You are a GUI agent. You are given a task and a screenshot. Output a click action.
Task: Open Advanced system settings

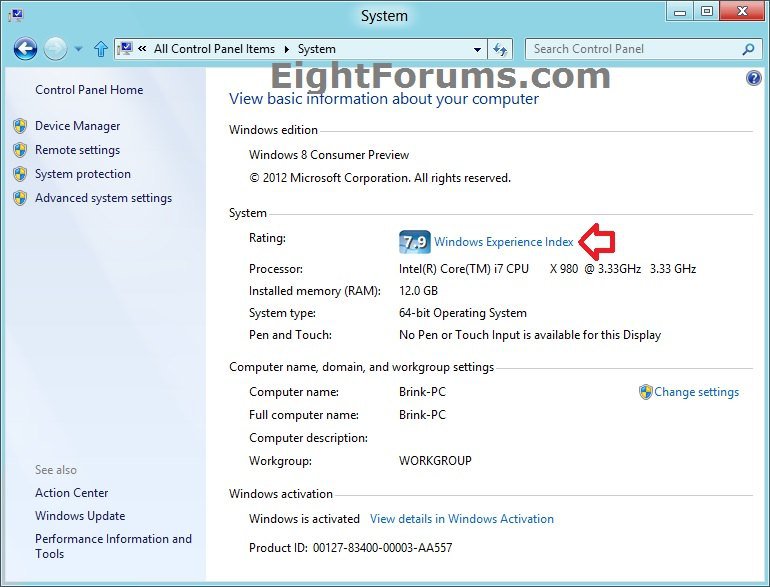(103, 198)
